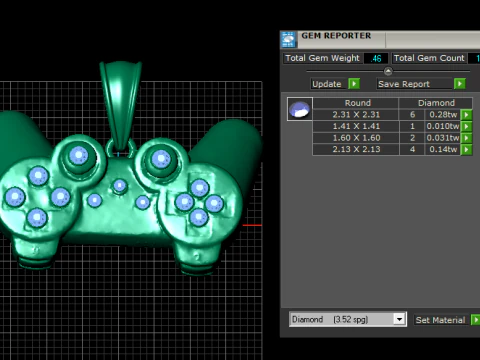480x360 pixels.
Task: Click the green arrow next to Set Material
Action: pyautogui.click(x=475, y=320)
